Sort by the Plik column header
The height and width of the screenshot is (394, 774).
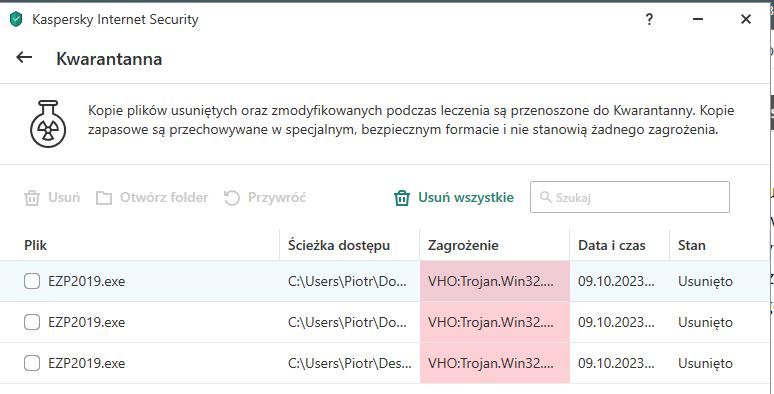36,245
